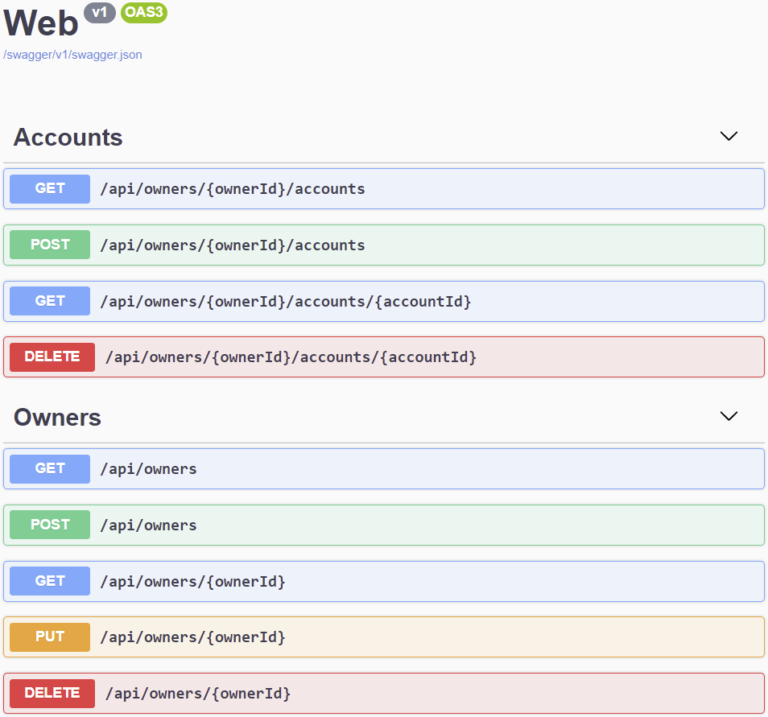Click GET badge for /api/owners/{ownerId}
Screen dimensions: 768x717
[x=50, y=581]
